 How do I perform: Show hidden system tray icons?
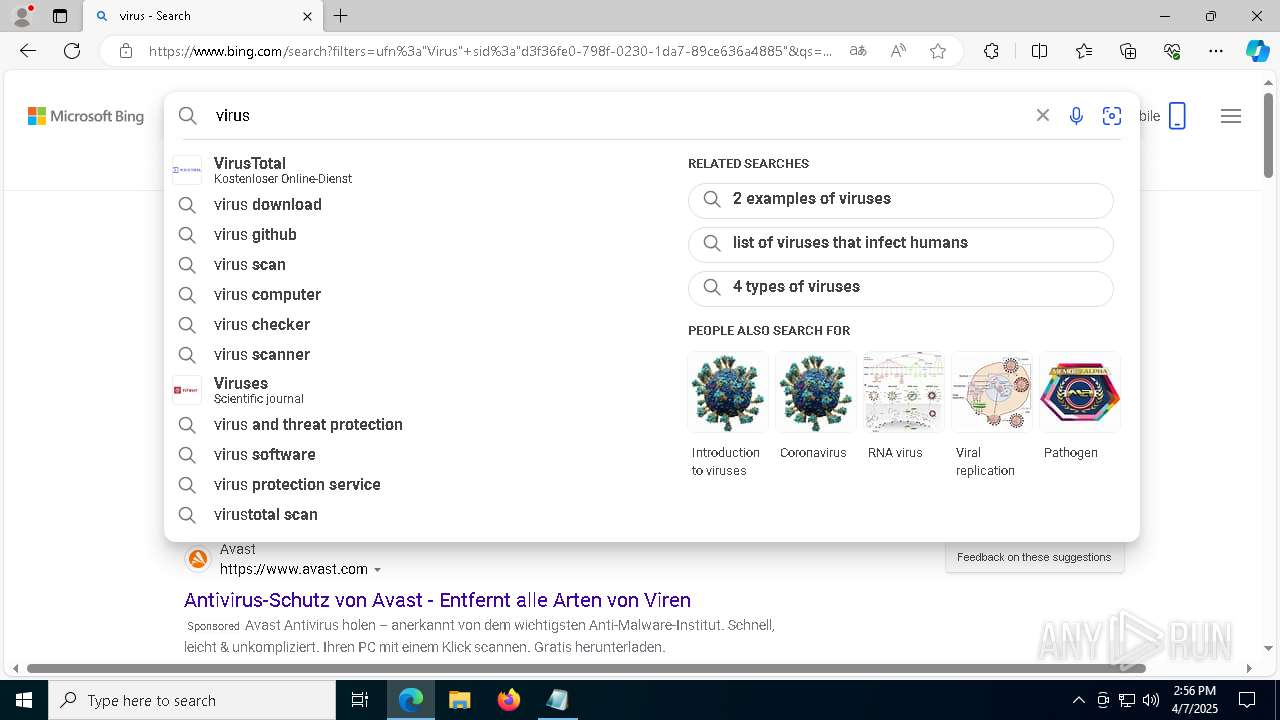(1078, 700)
